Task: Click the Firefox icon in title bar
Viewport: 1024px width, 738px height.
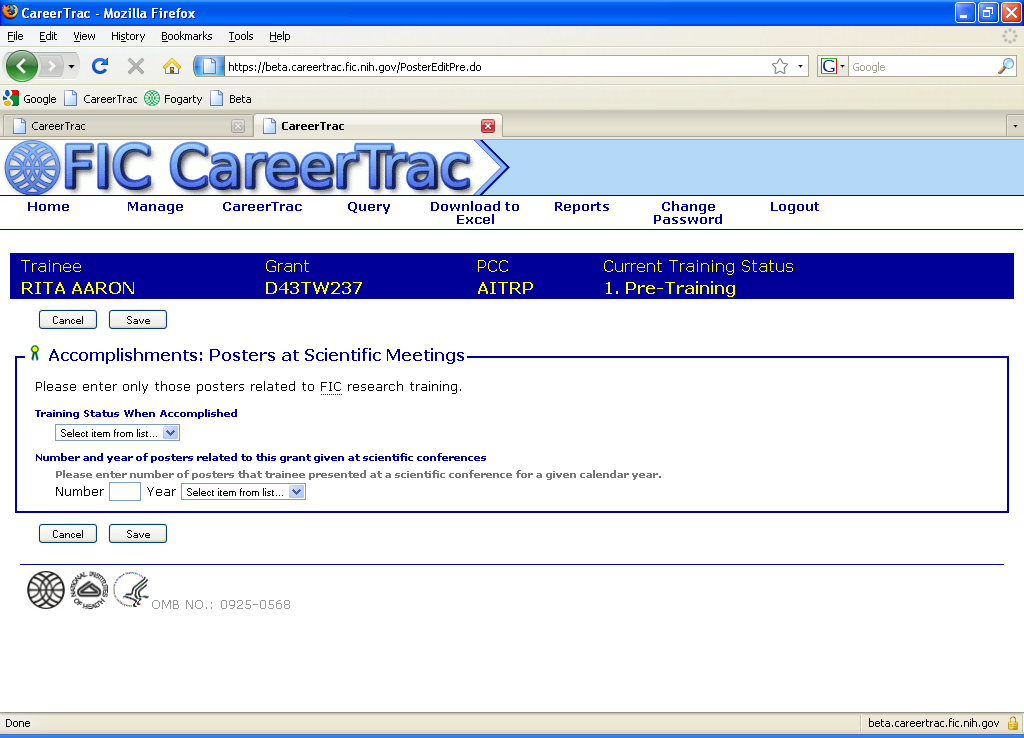Action: [10, 12]
